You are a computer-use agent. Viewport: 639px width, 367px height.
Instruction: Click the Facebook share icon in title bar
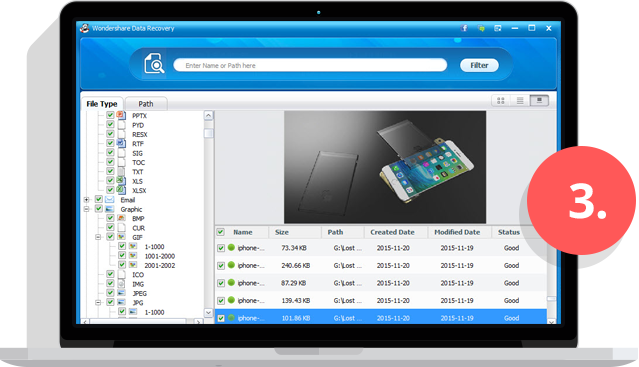(x=464, y=28)
